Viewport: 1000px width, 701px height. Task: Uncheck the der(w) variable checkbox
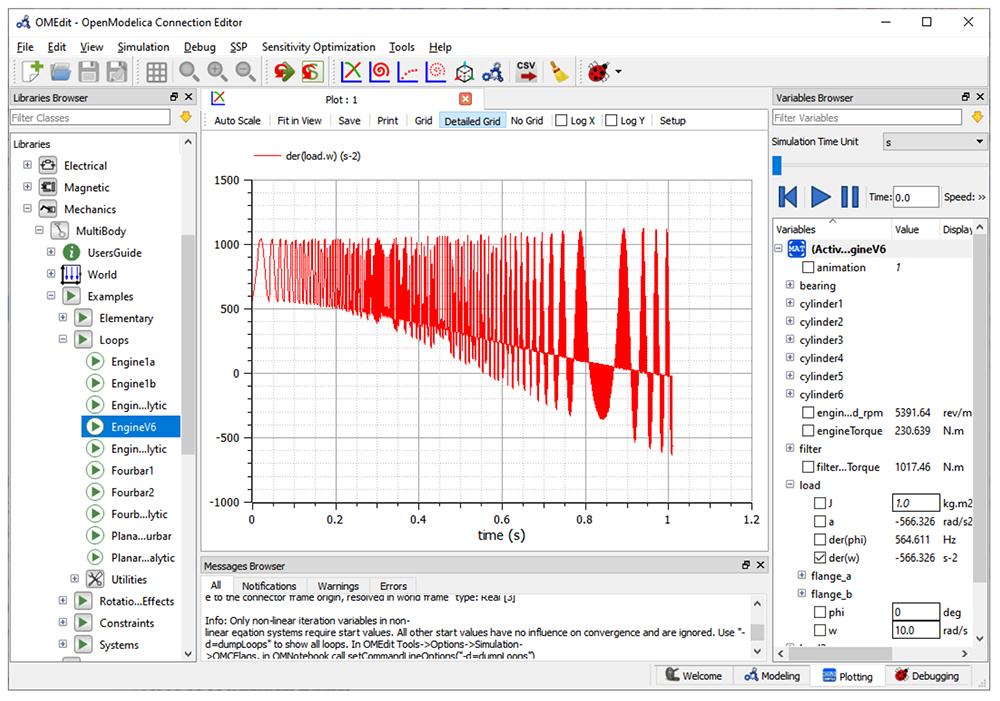pyautogui.click(x=820, y=557)
